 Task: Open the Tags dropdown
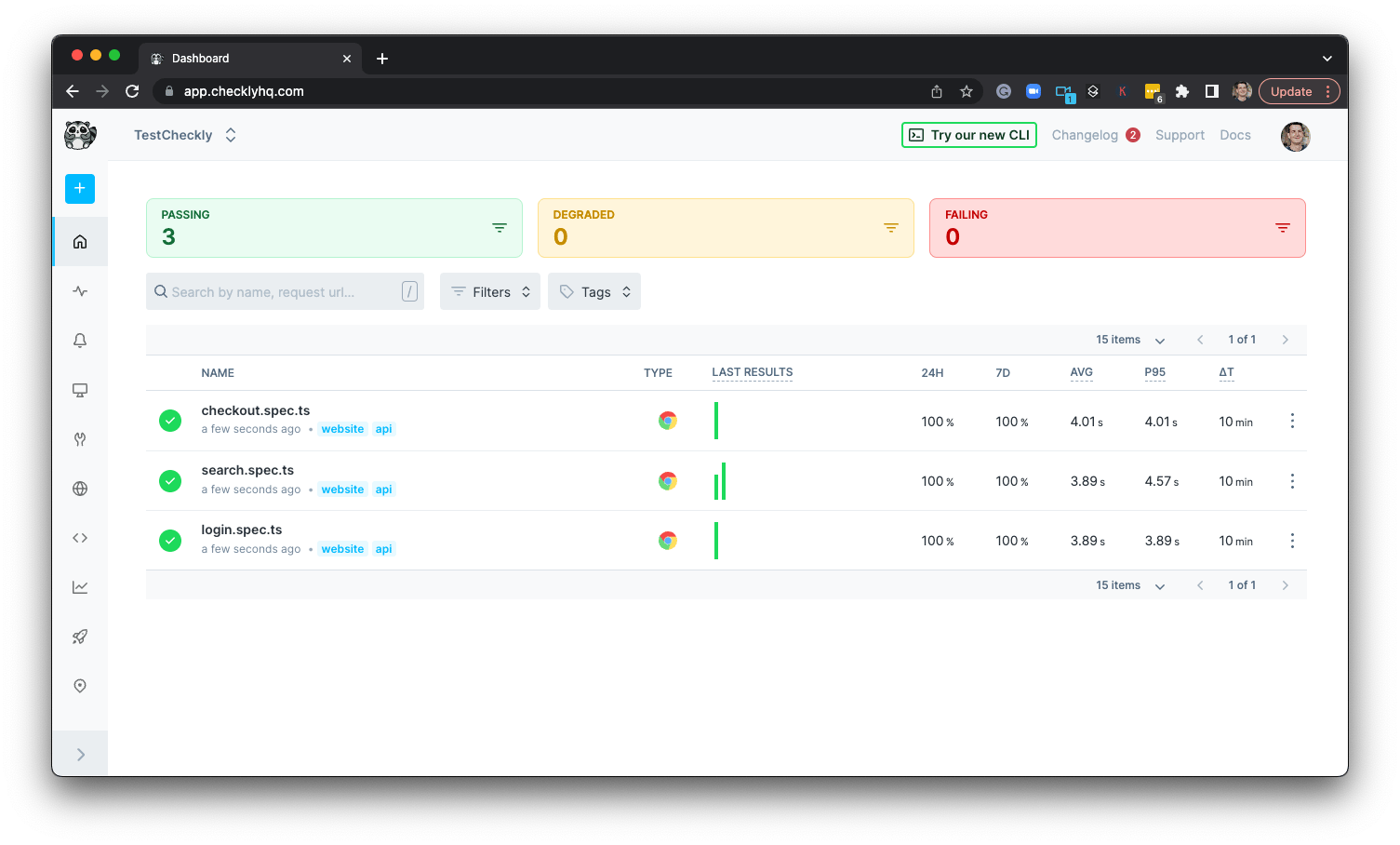coord(594,291)
